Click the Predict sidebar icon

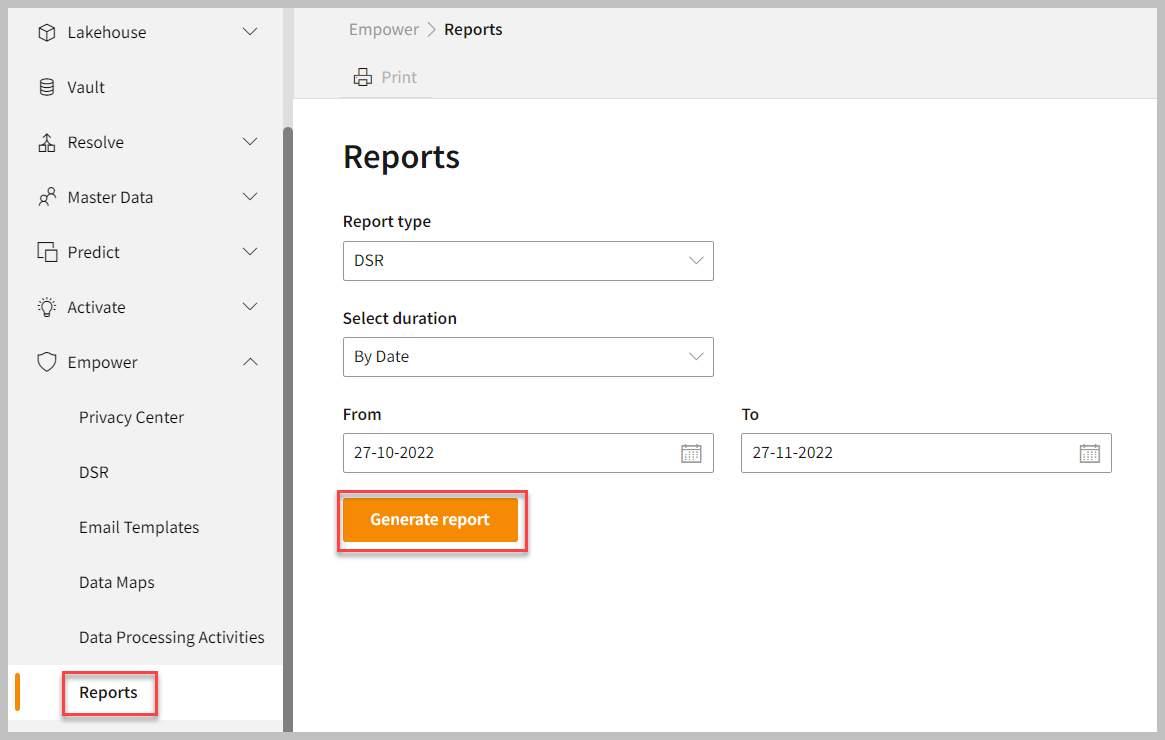coord(46,253)
